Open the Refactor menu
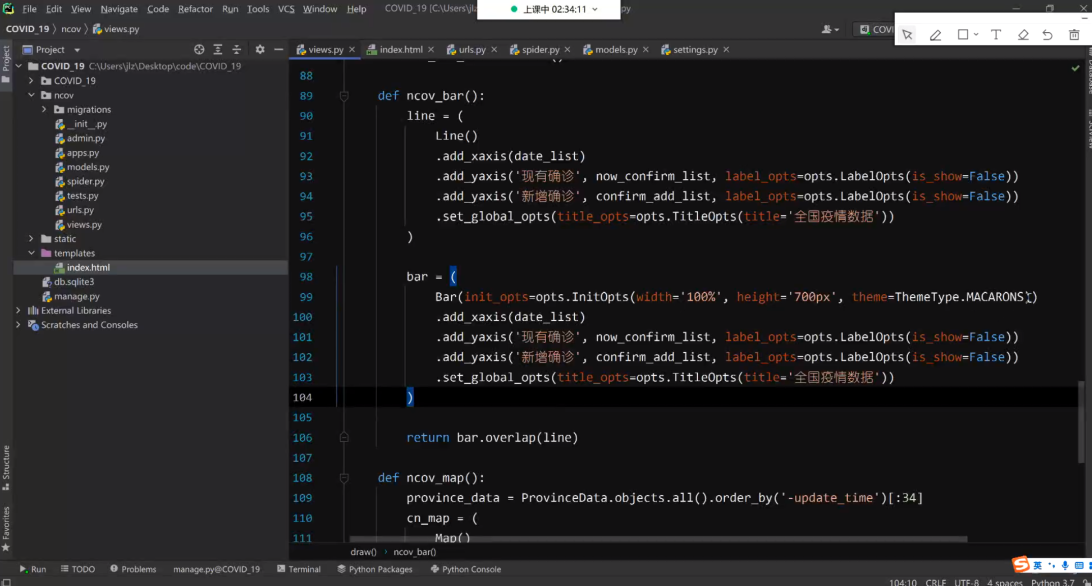Image resolution: width=1092 pixels, height=586 pixels. point(195,9)
